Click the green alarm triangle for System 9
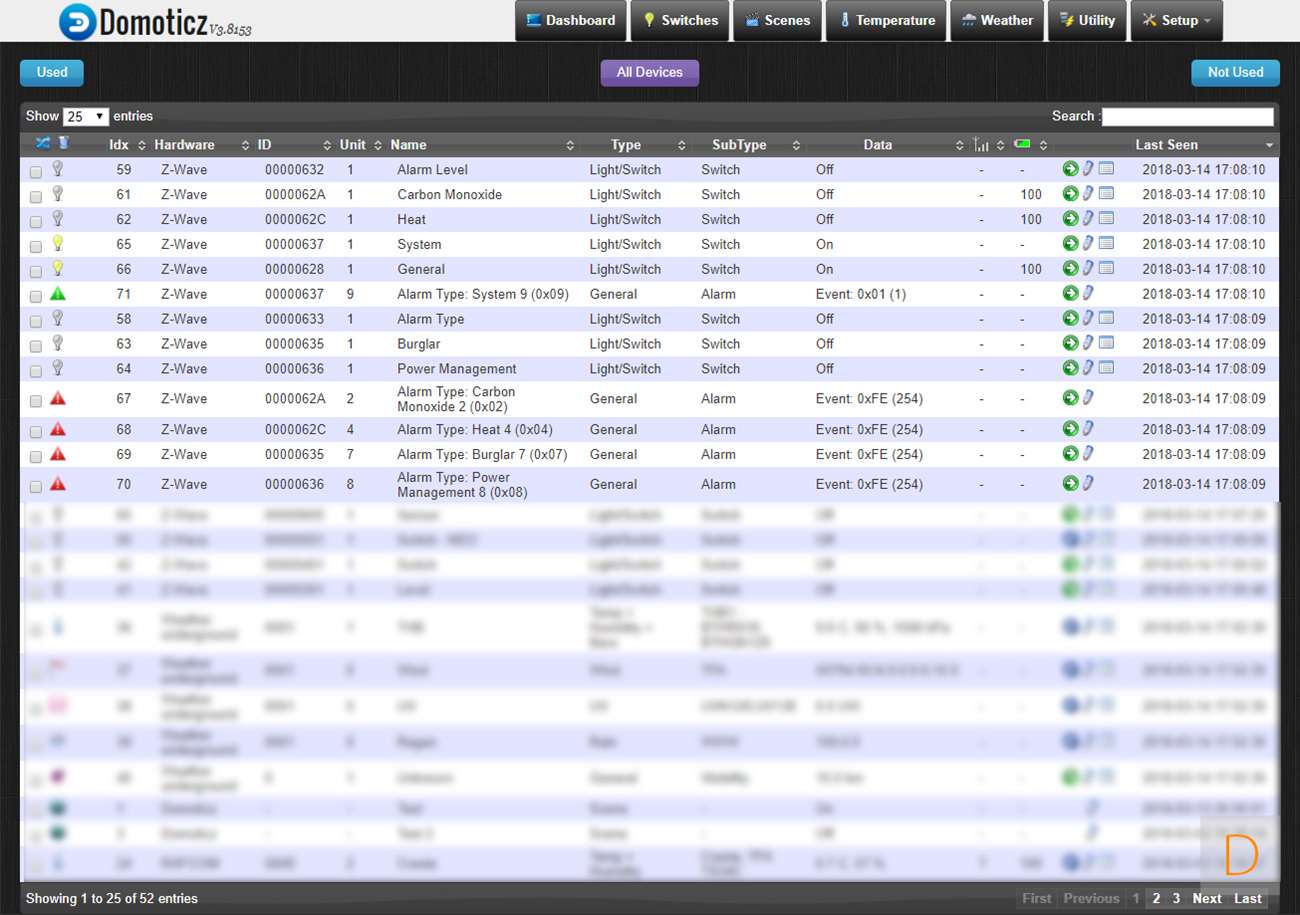The width and height of the screenshot is (1300, 915). coord(58,294)
